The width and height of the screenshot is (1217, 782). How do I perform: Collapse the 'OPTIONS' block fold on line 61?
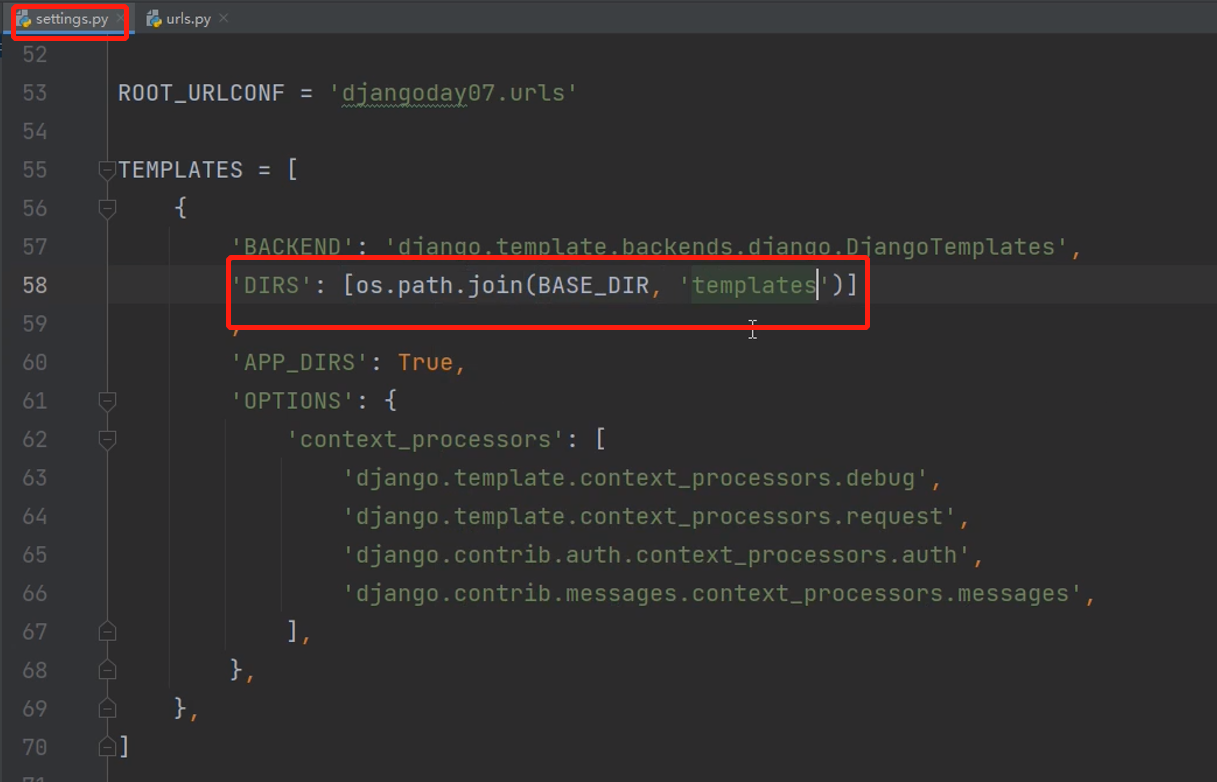[x=107, y=400]
